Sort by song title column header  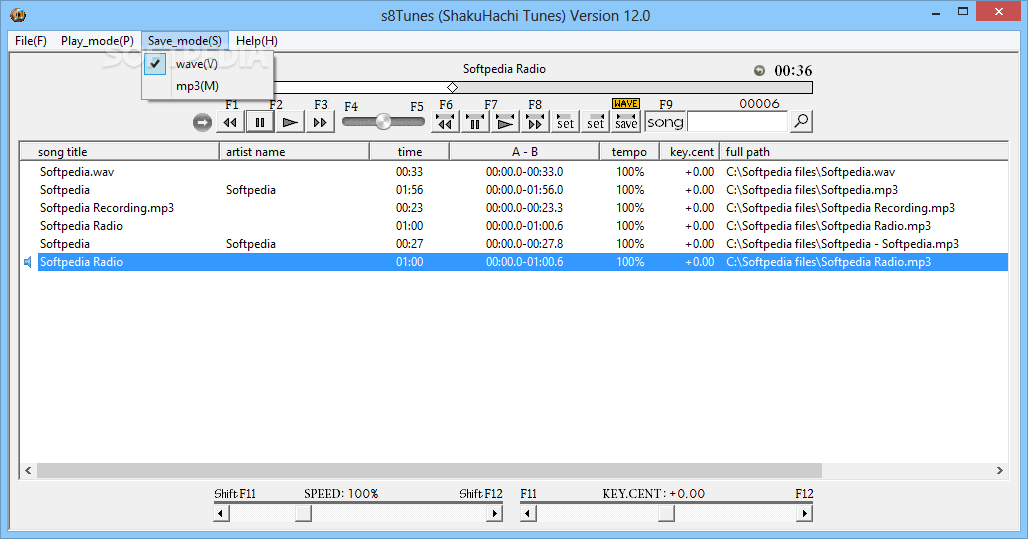(x=120, y=151)
